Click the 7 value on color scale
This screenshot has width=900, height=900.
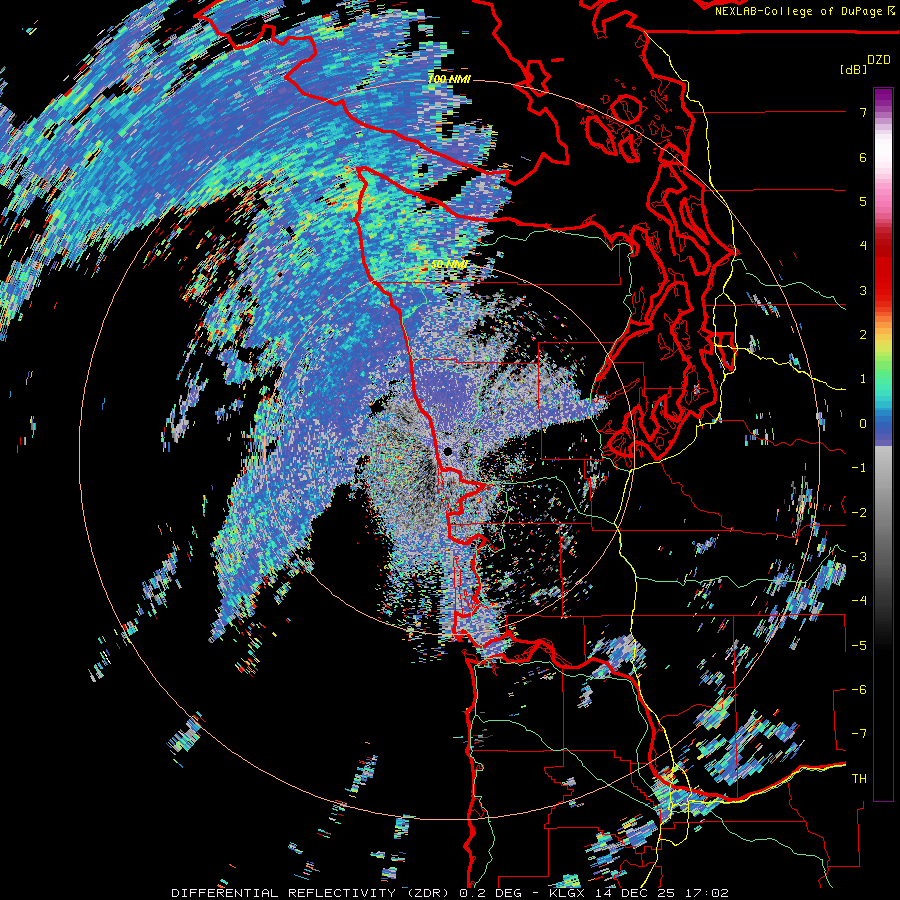point(863,112)
